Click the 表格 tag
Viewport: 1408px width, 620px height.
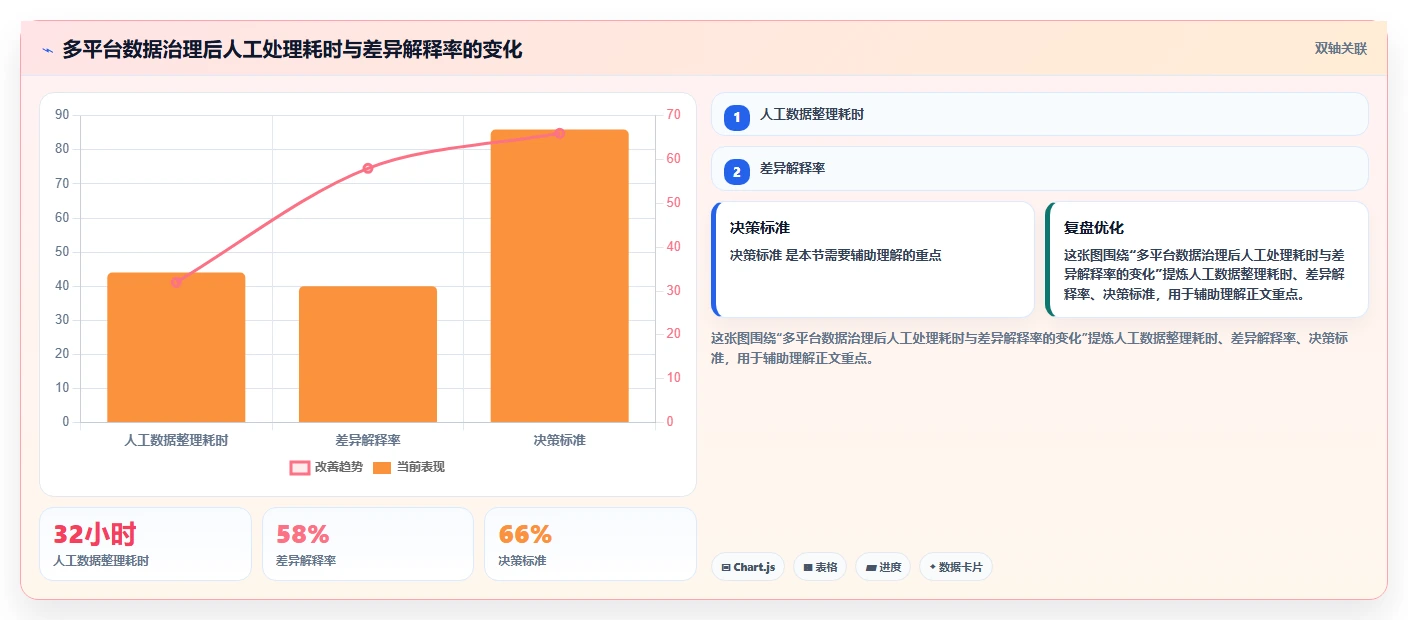coord(820,567)
